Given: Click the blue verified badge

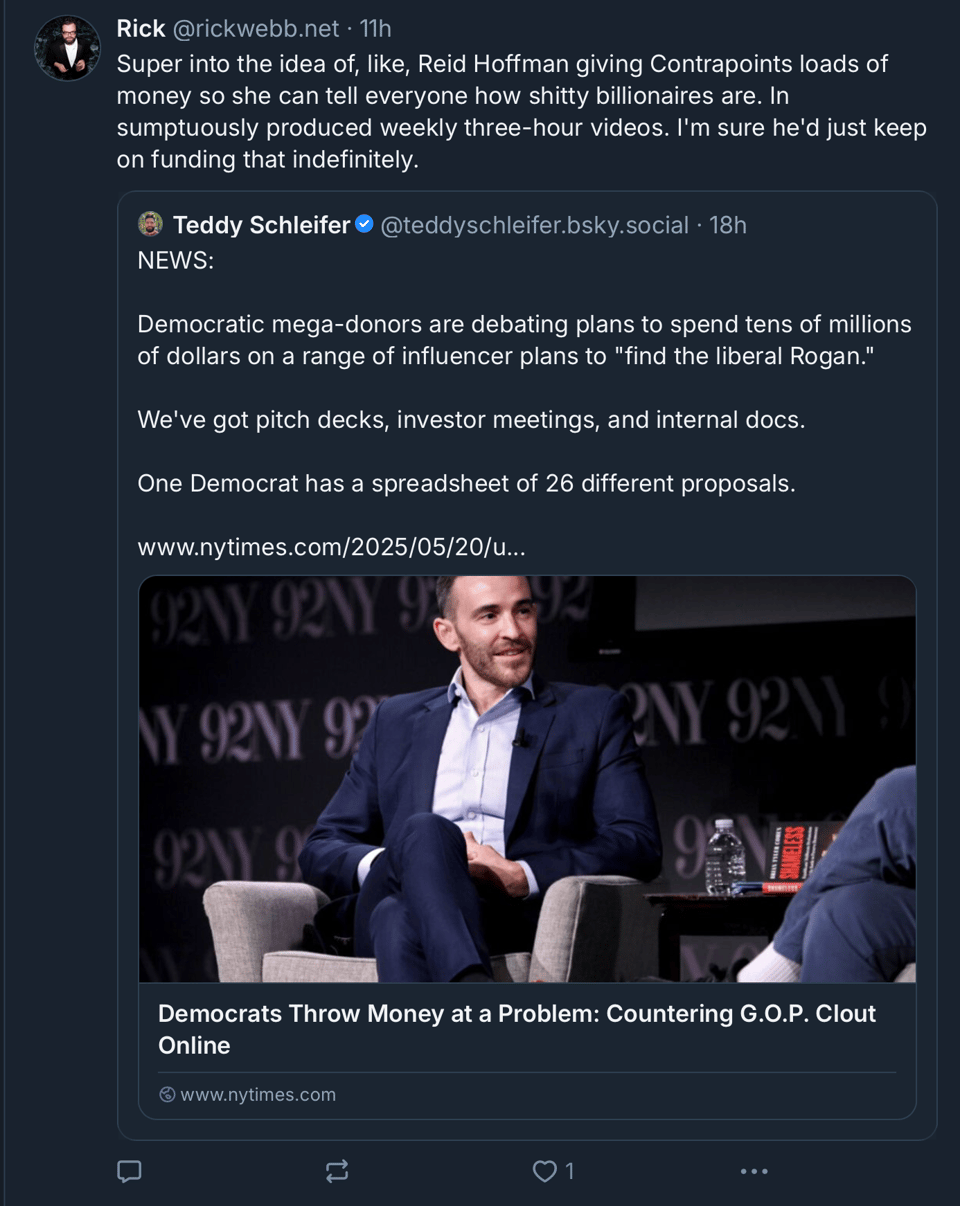Looking at the screenshot, I should point(364,224).
